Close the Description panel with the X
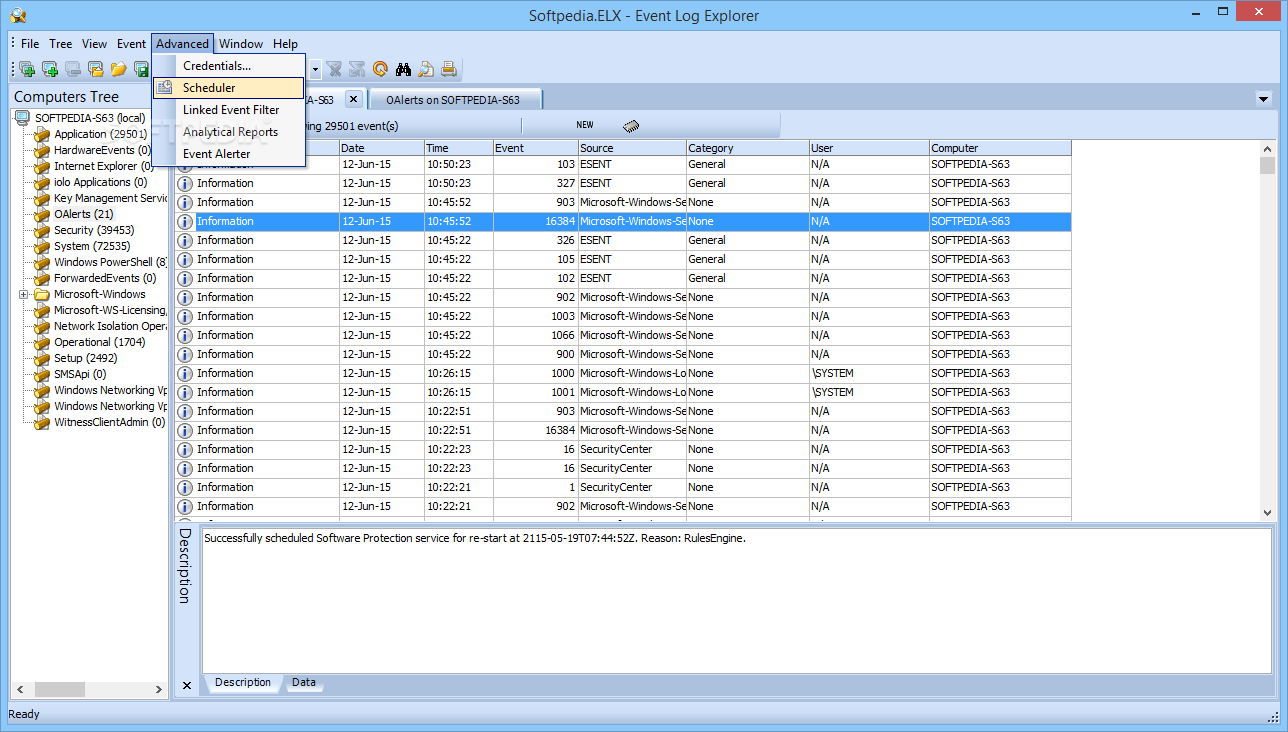This screenshot has height=732, width=1288. (186, 685)
